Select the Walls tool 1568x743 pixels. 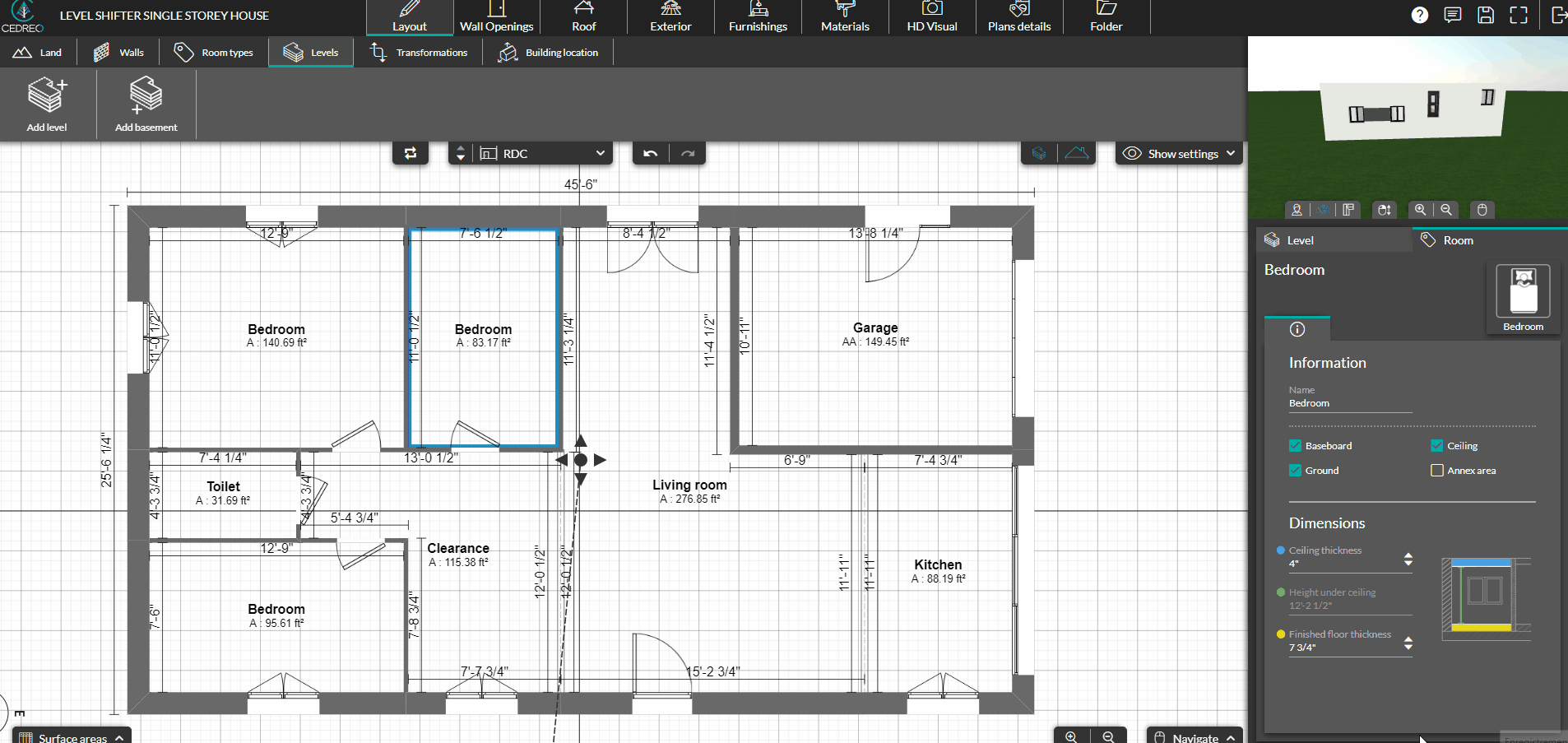coord(118,52)
